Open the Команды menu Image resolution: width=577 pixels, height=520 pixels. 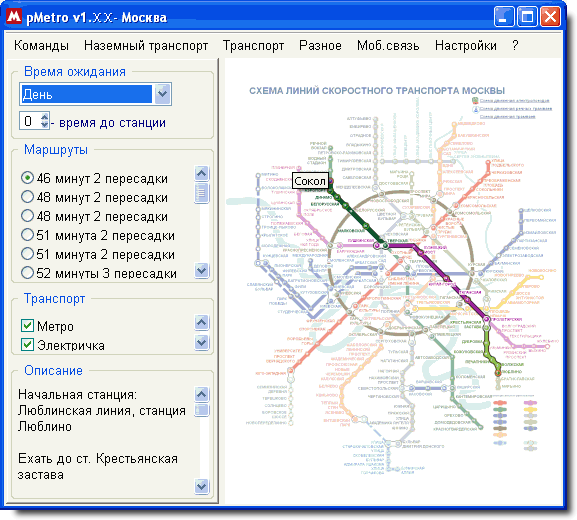41,46
